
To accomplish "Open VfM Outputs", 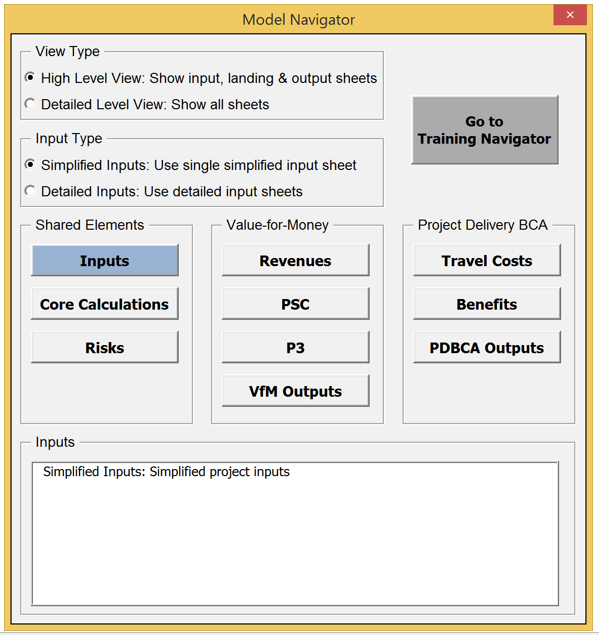I will pyautogui.click(x=296, y=391).
